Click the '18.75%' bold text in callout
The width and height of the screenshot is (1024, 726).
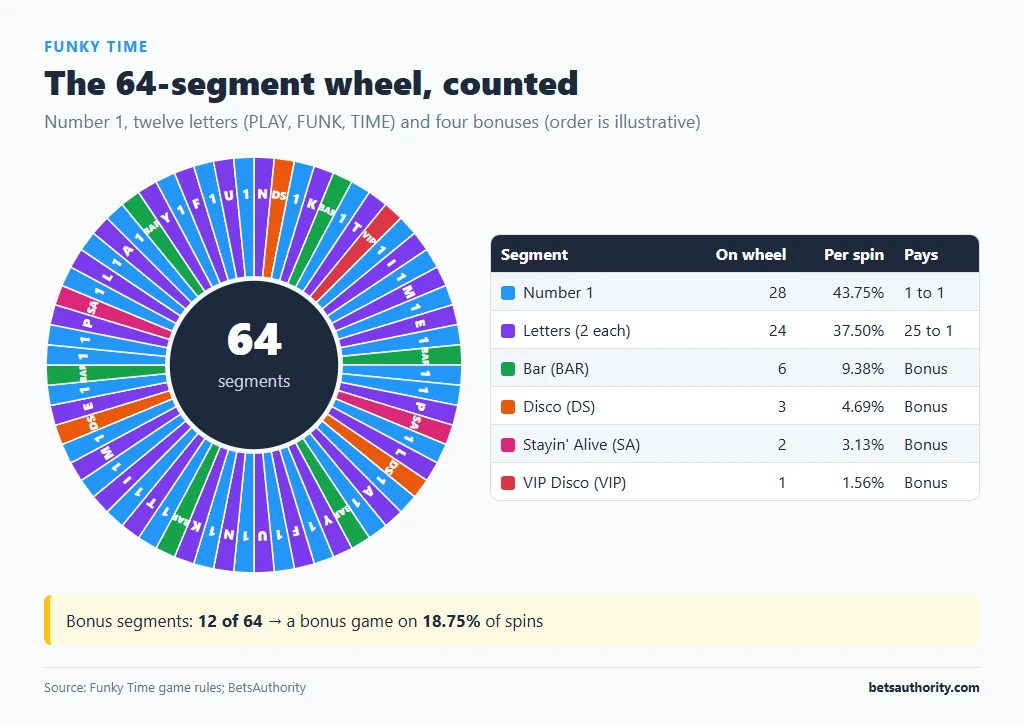tap(451, 621)
